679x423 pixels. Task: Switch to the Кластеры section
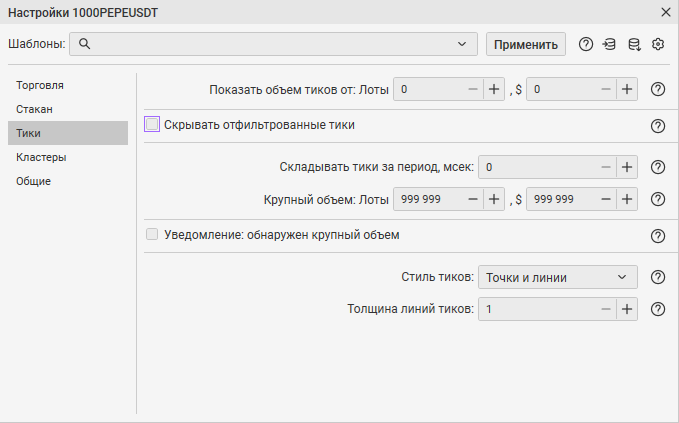click(x=41, y=157)
